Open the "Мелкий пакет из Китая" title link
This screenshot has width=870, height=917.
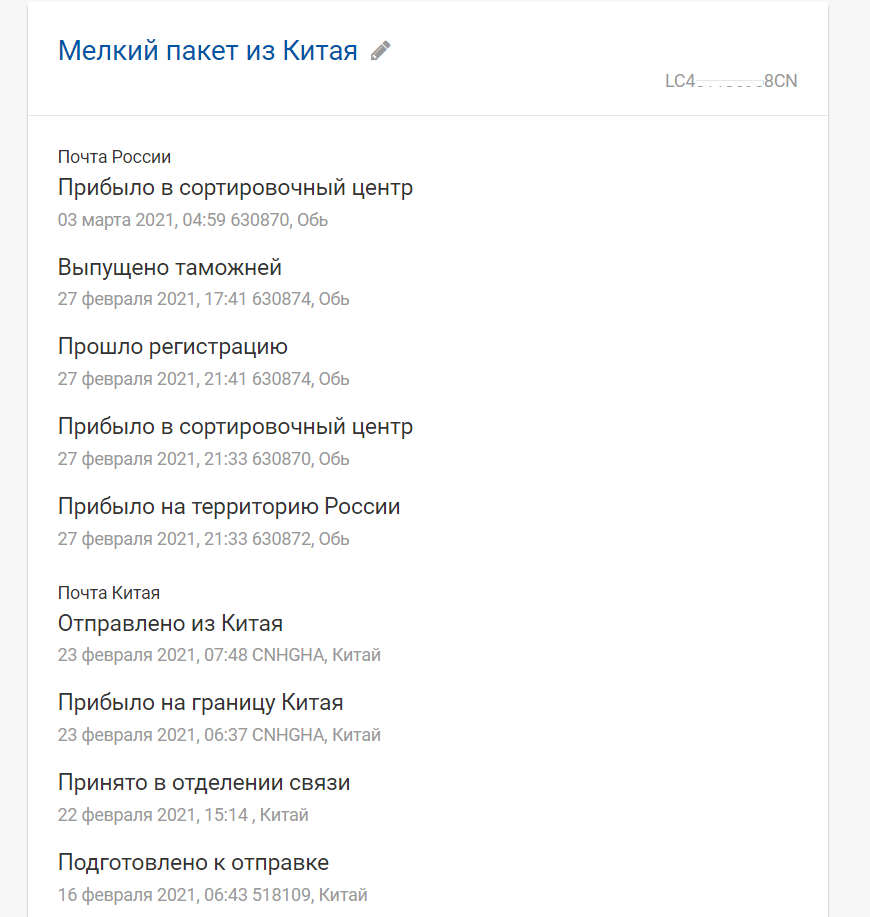(x=207, y=51)
